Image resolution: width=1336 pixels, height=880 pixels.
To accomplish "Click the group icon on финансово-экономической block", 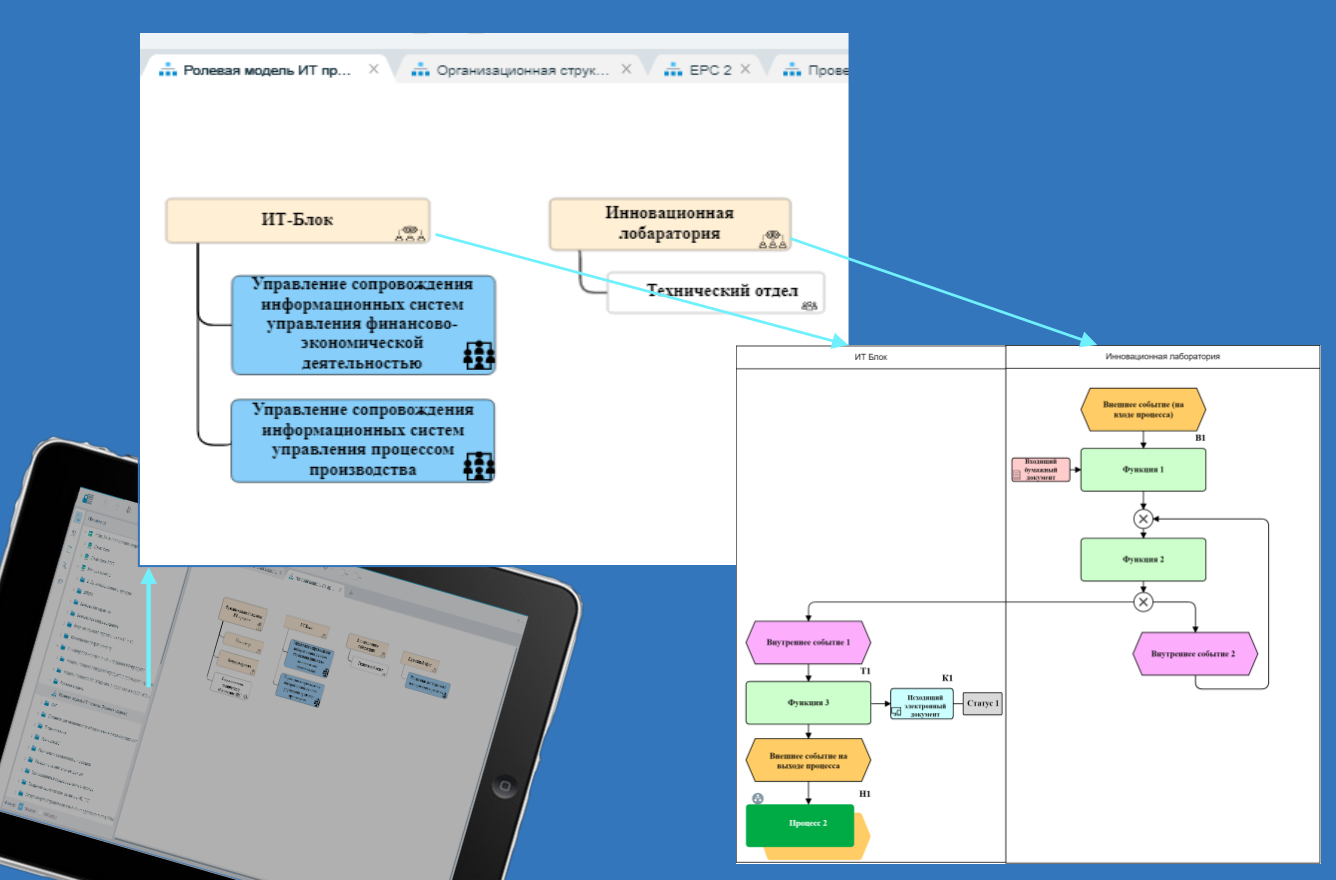I will 480,355.
